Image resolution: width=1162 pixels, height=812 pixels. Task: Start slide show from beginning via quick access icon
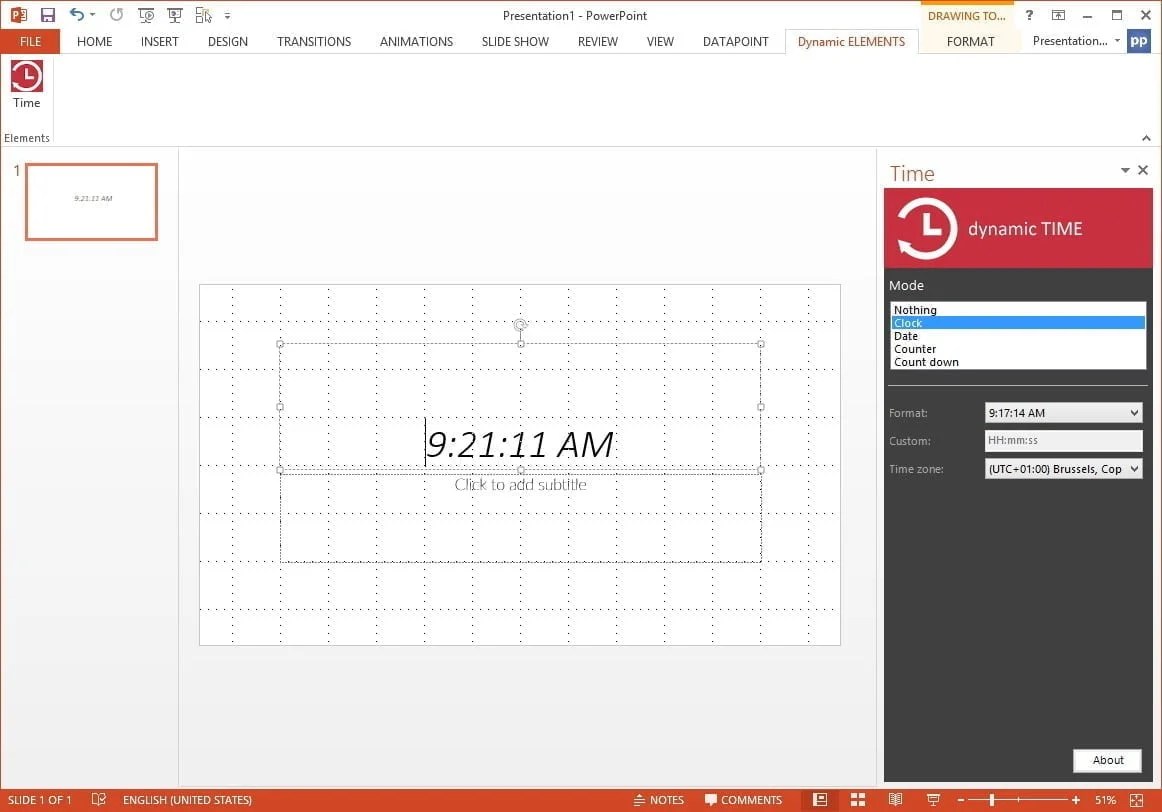click(x=146, y=15)
